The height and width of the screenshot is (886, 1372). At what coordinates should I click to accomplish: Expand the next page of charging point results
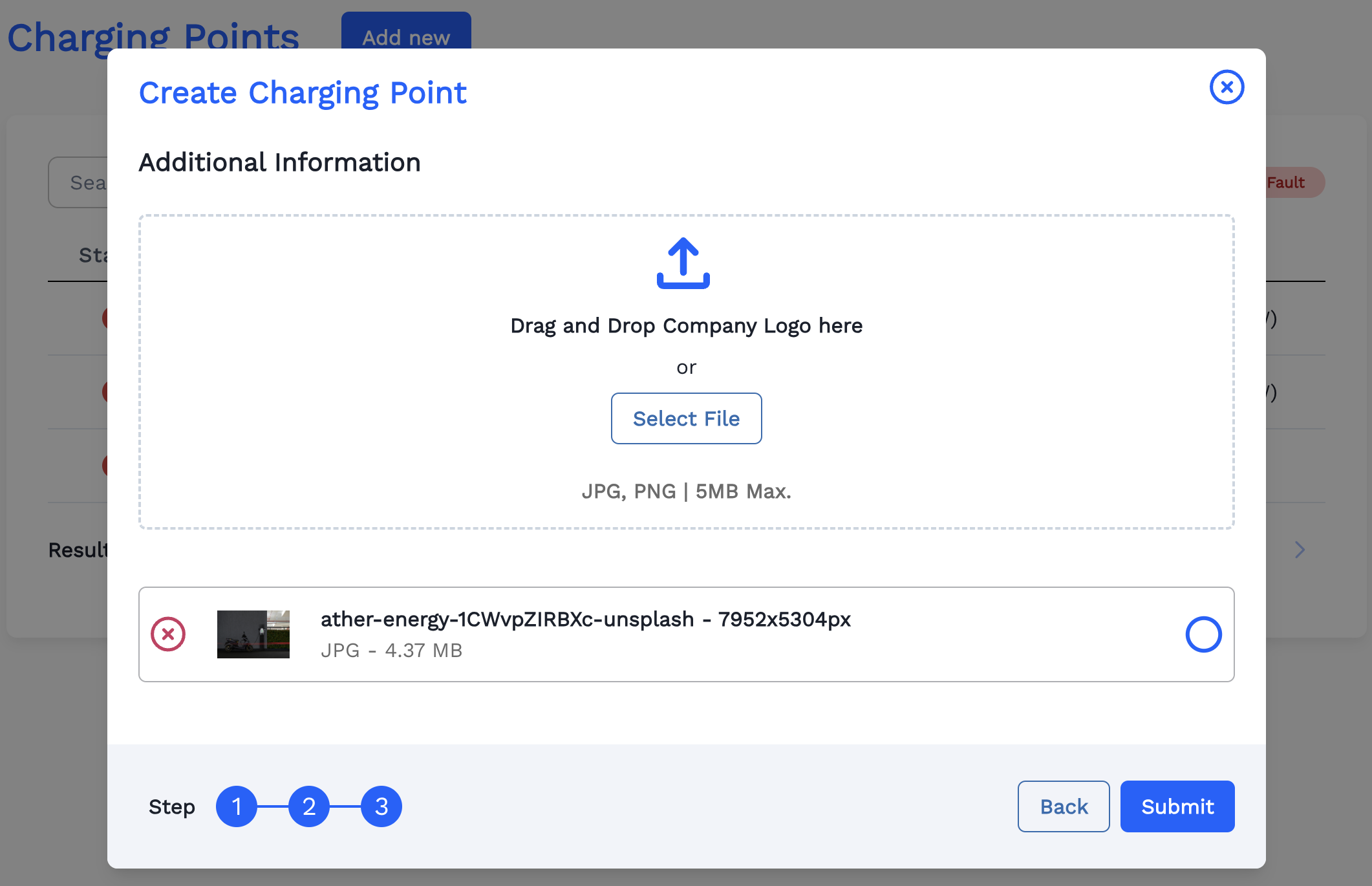coord(1301,550)
